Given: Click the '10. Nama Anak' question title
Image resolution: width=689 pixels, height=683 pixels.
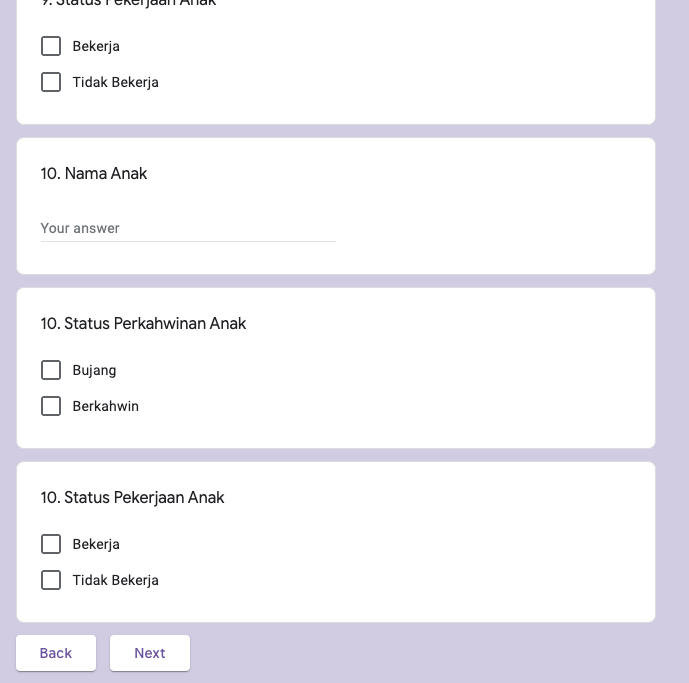Looking at the screenshot, I should click(x=94, y=174).
